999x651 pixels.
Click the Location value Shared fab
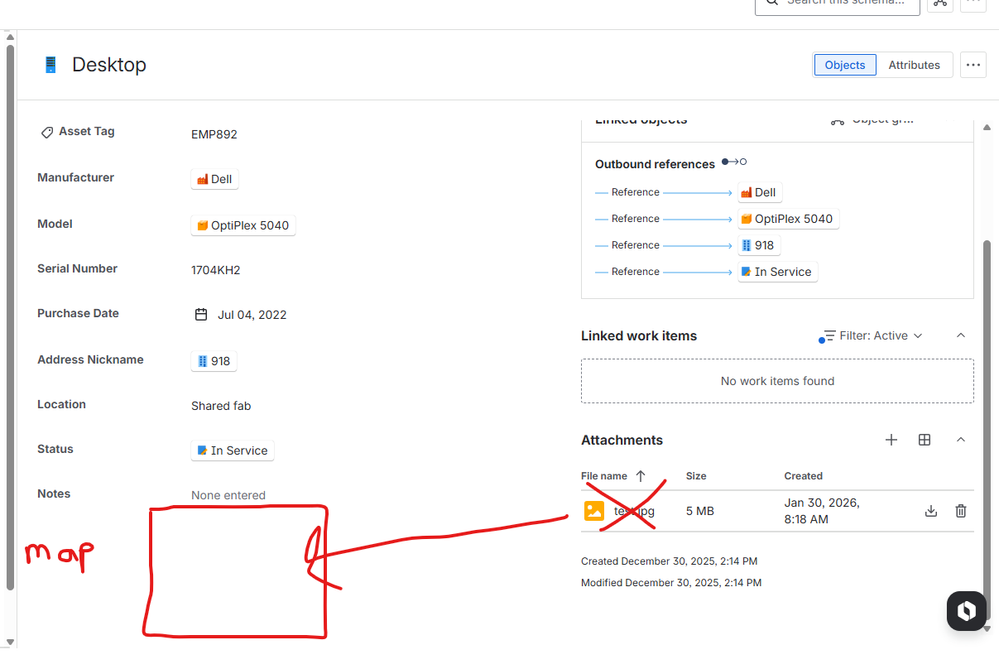[221, 406]
